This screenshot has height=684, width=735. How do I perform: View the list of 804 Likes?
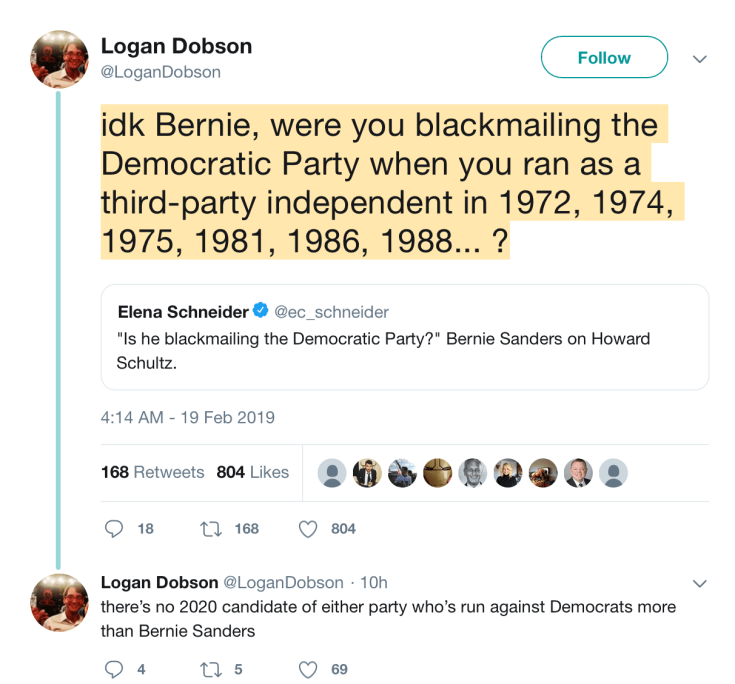[x=252, y=472]
